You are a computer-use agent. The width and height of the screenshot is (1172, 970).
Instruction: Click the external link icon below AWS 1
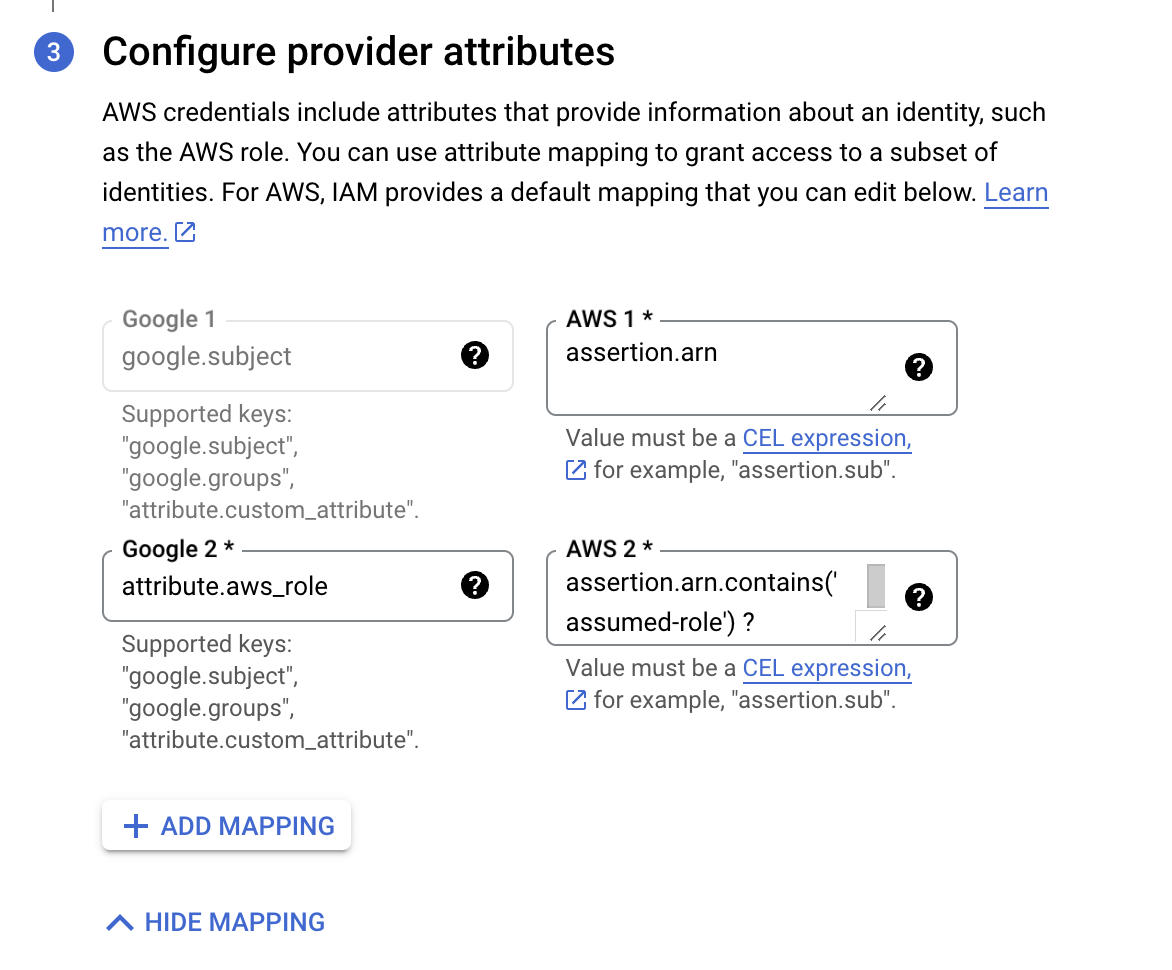pyautogui.click(x=576, y=469)
